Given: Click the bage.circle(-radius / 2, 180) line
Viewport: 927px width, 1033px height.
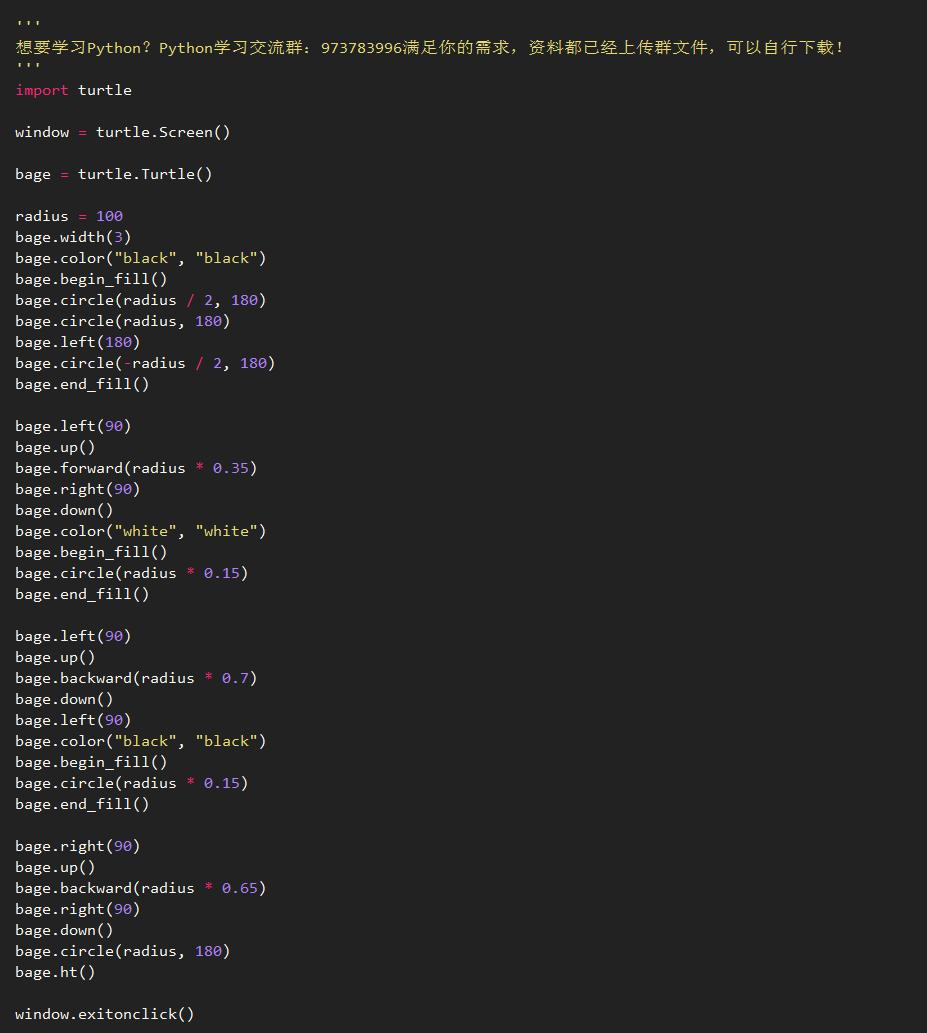Looking at the screenshot, I should [144, 363].
